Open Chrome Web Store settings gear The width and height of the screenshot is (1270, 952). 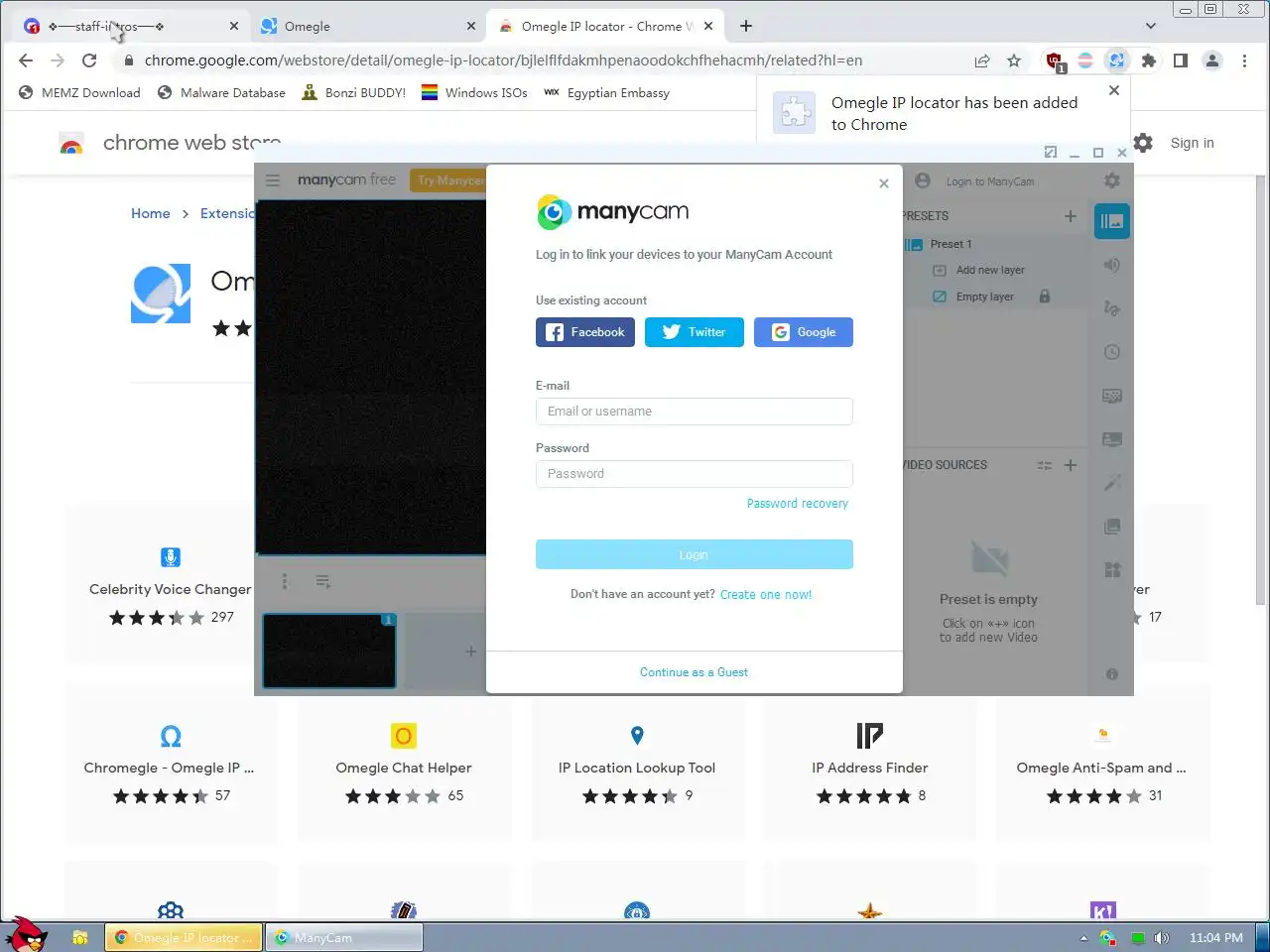point(1143,143)
